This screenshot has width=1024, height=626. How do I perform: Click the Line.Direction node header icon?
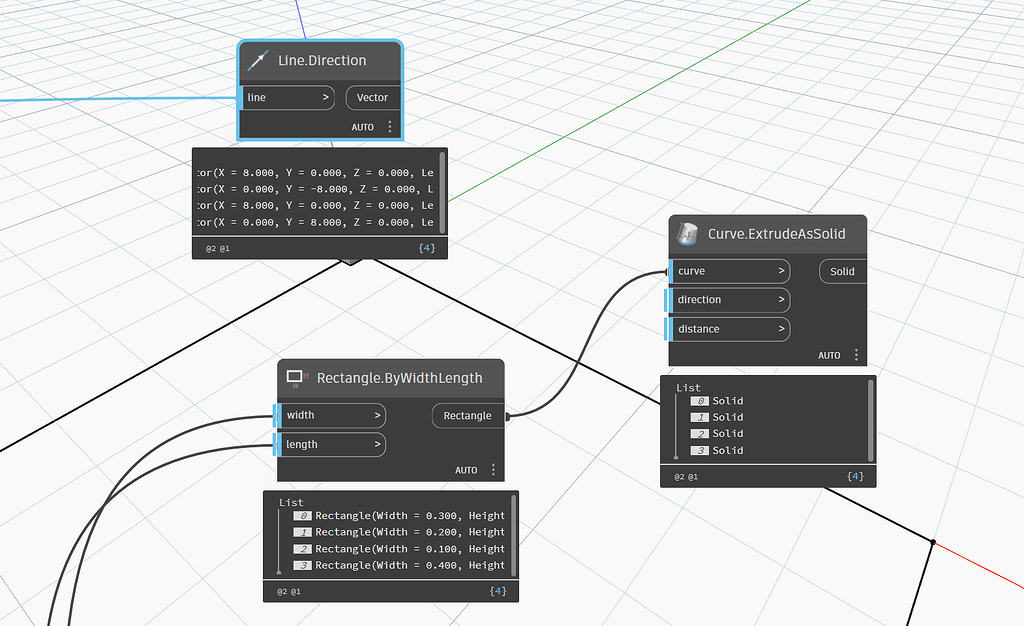coord(258,60)
